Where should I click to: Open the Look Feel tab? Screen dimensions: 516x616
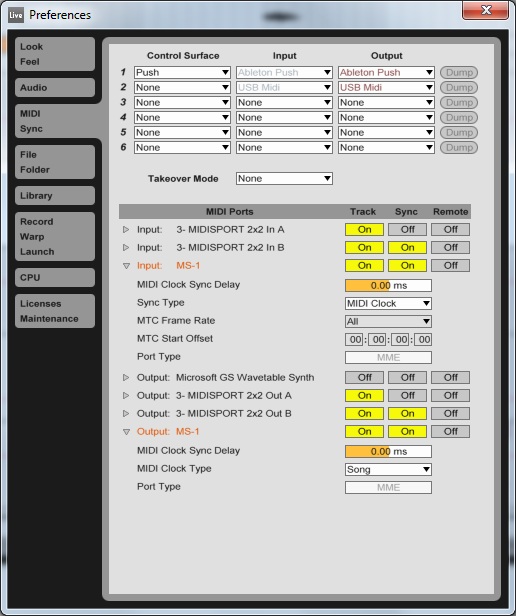tap(55, 54)
